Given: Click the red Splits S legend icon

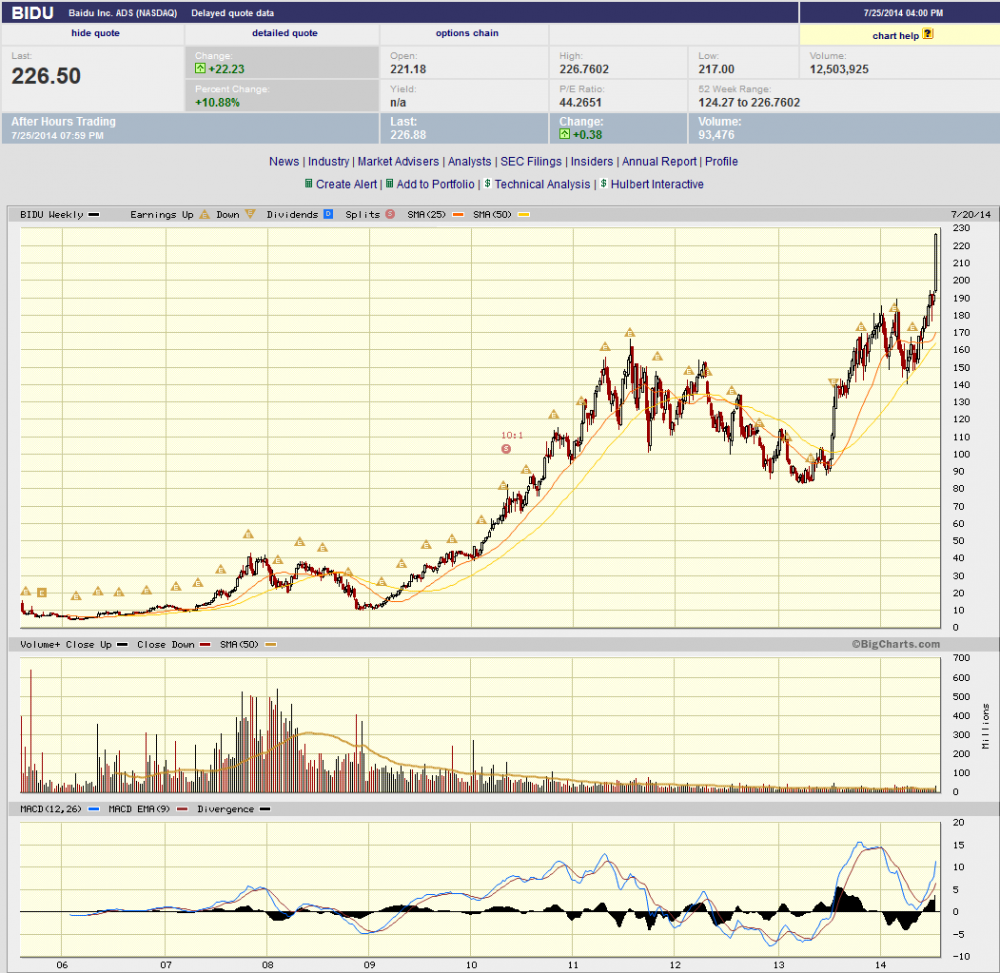Looking at the screenshot, I should tap(389, 214).
